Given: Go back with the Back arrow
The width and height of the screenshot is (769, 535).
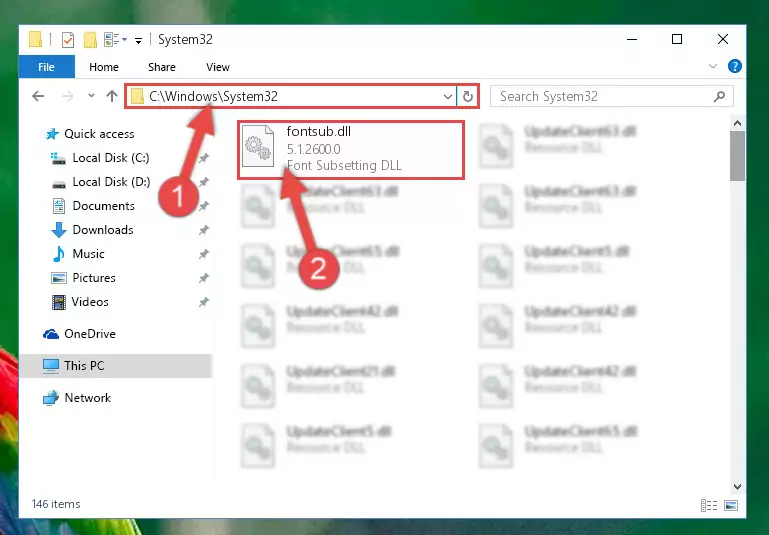Looking at the screenshot, I should coord(38,96).
